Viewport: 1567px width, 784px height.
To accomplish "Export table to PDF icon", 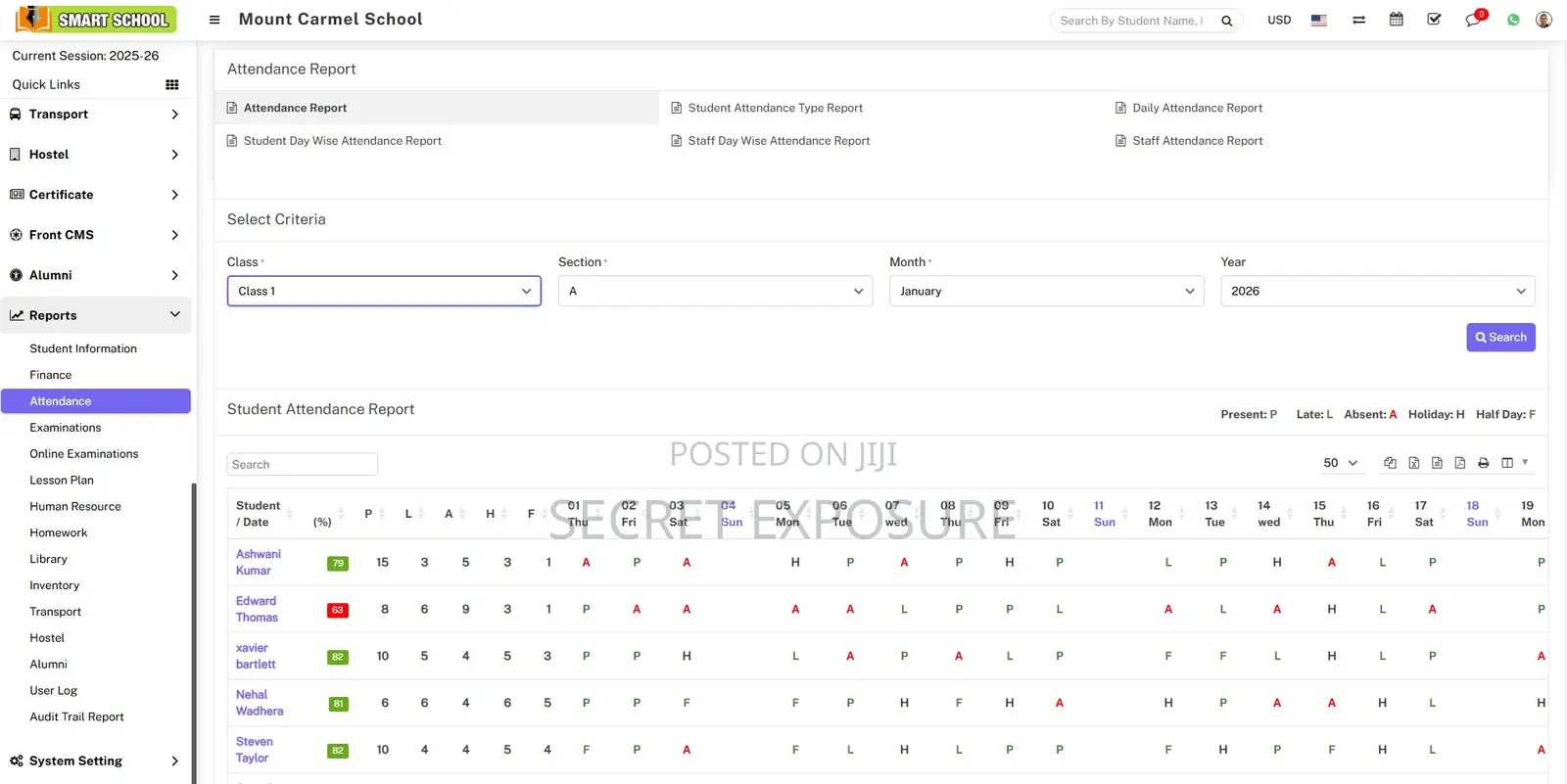I will coord(1460,463).
